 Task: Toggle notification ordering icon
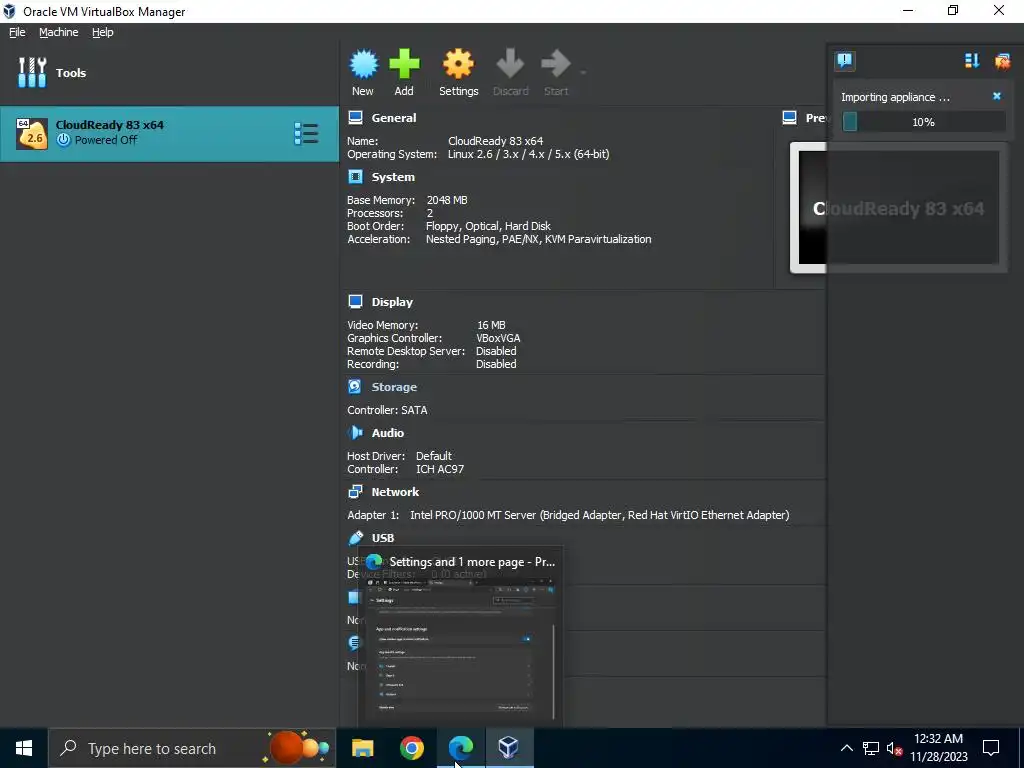pos(972,61)
